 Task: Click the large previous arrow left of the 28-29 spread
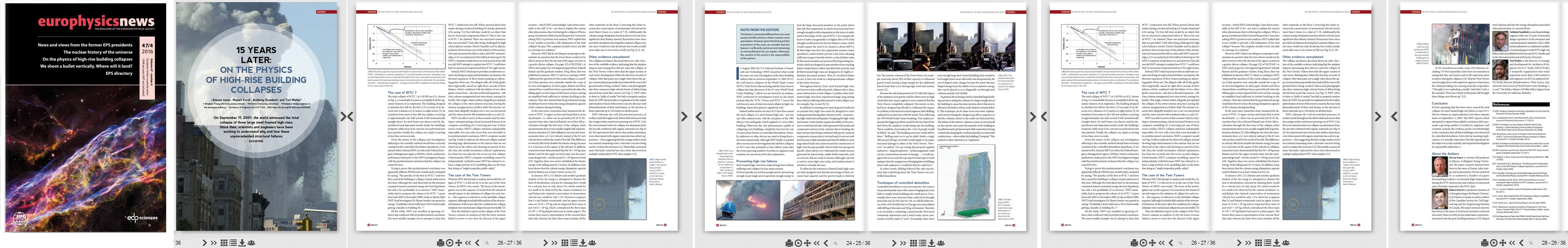(1395, 117)
